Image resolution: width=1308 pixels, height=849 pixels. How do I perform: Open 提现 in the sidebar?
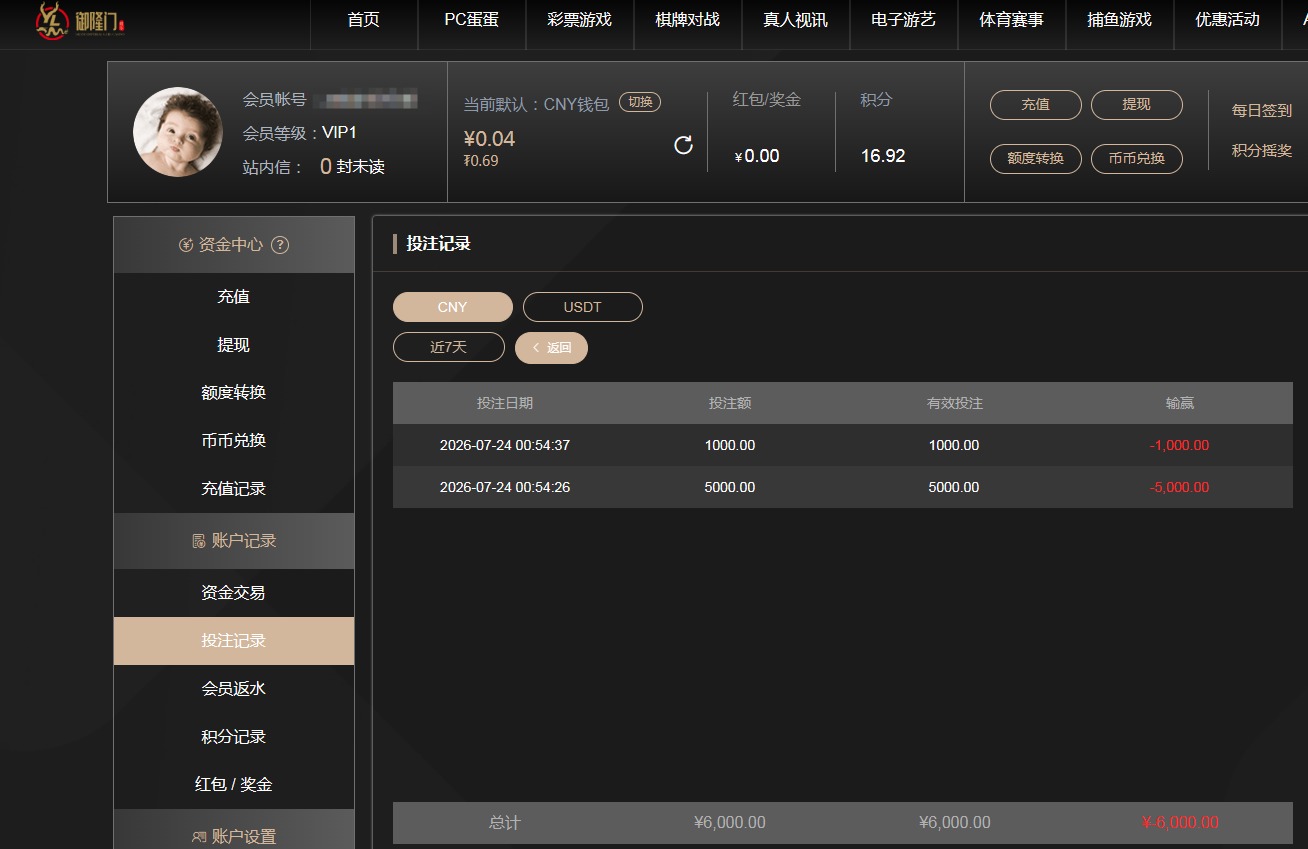(x=234, y=345)
